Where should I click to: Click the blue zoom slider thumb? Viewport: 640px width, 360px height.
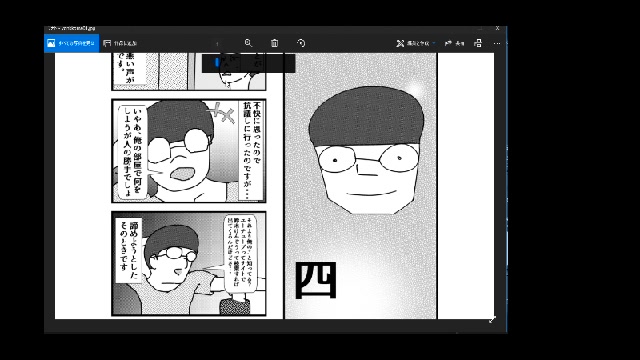[x=217, y=62]
